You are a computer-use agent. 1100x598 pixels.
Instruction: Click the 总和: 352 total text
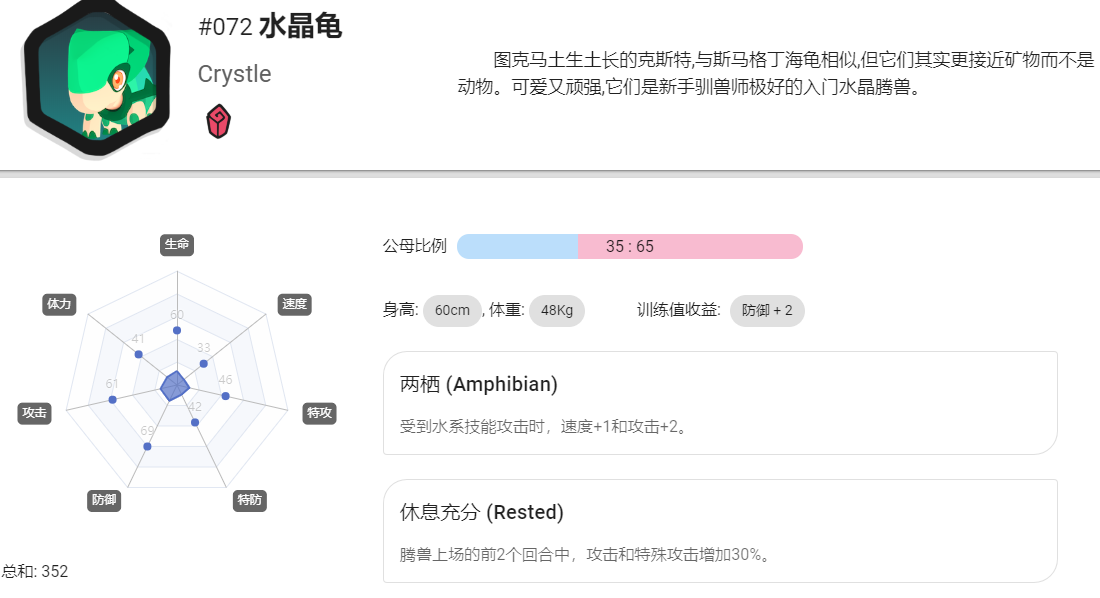tap(35, 571)
